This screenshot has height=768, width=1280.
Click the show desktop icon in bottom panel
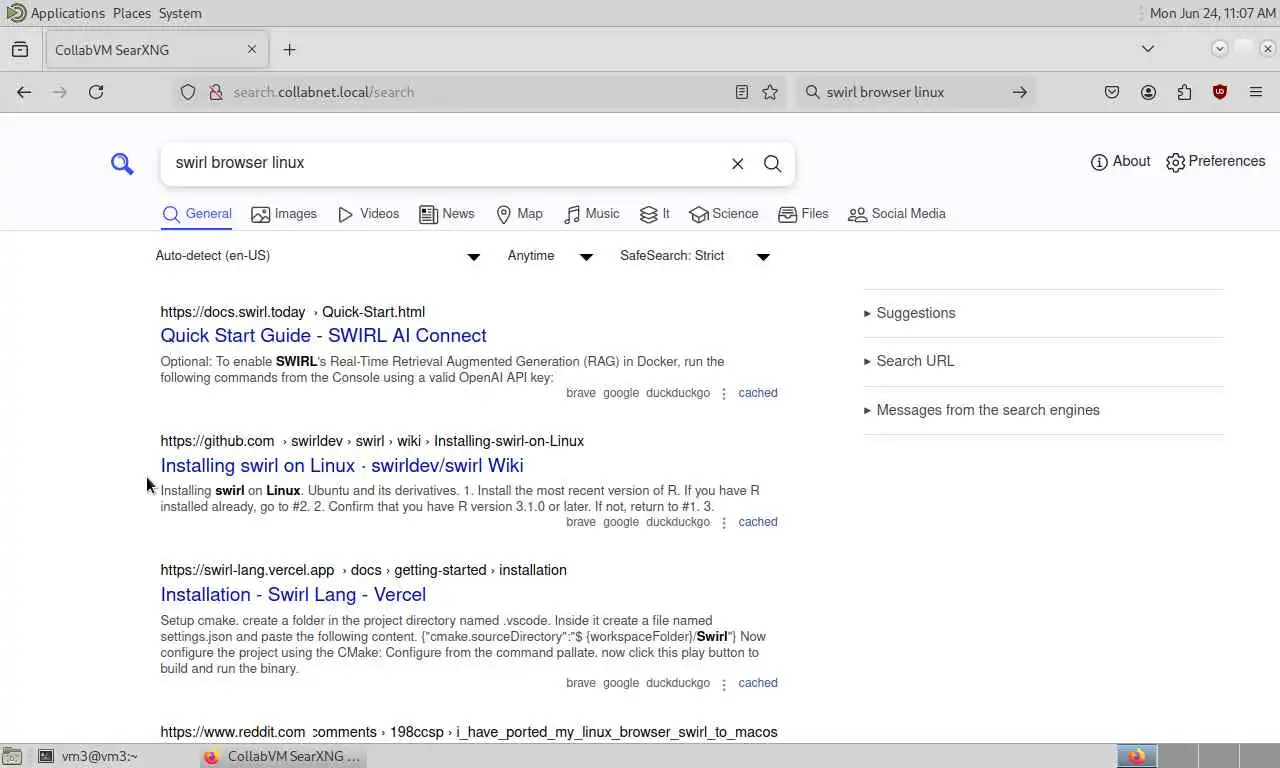pos(11,756)
